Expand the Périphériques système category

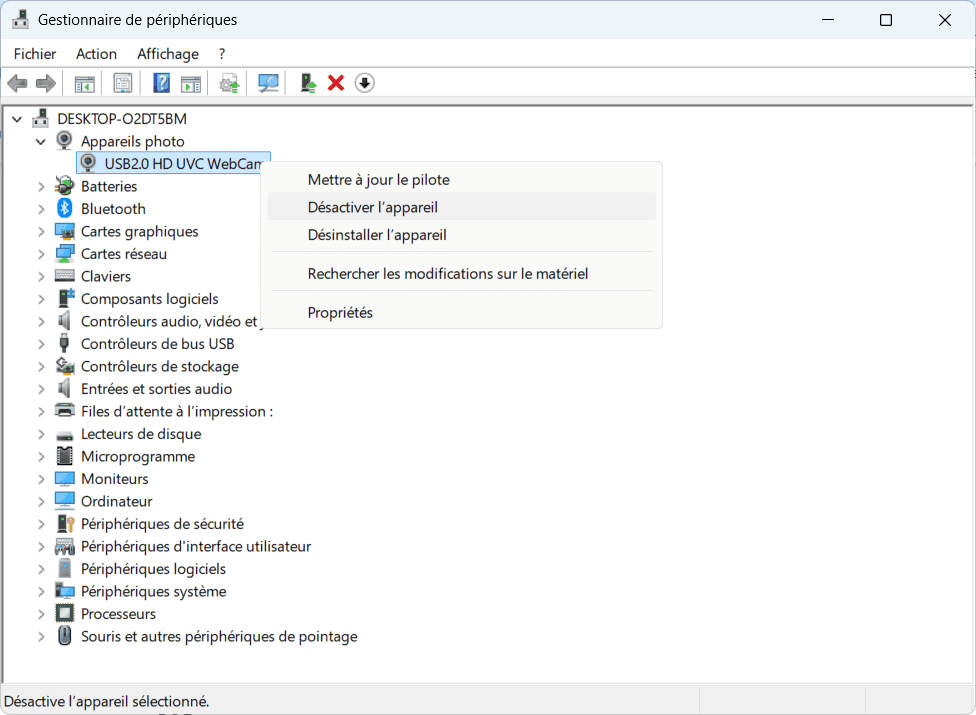click(41, 592)
